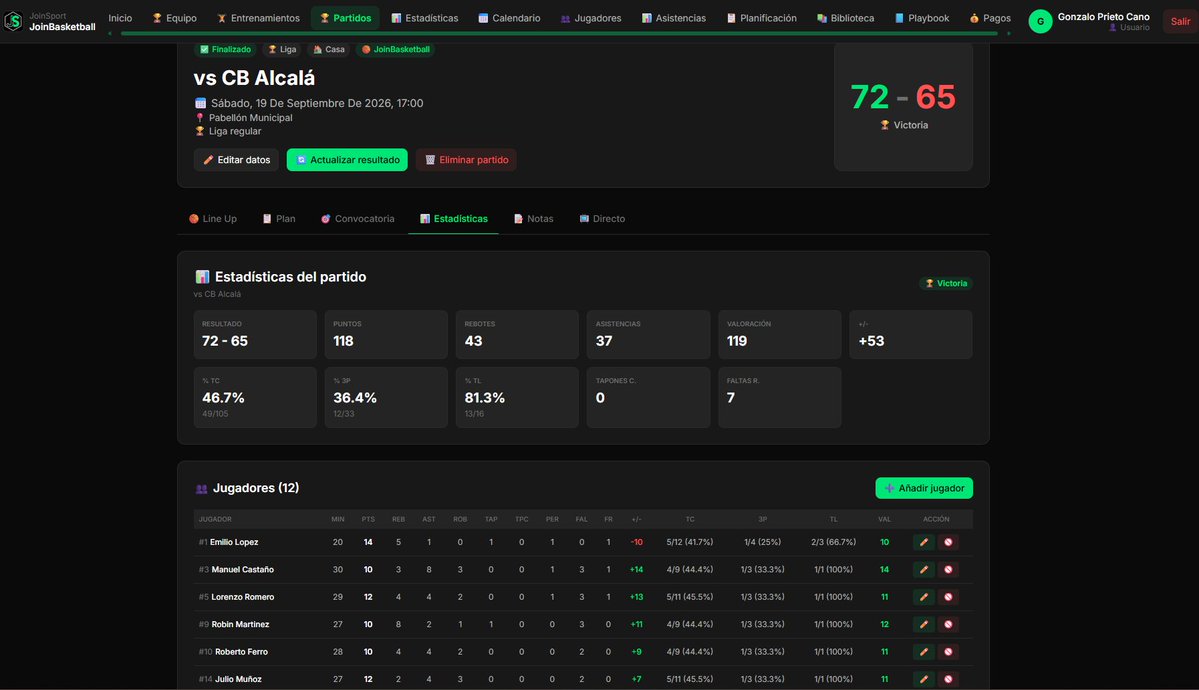
Task: Switch to the Directo tab
Action: click(x=602, y=219)
